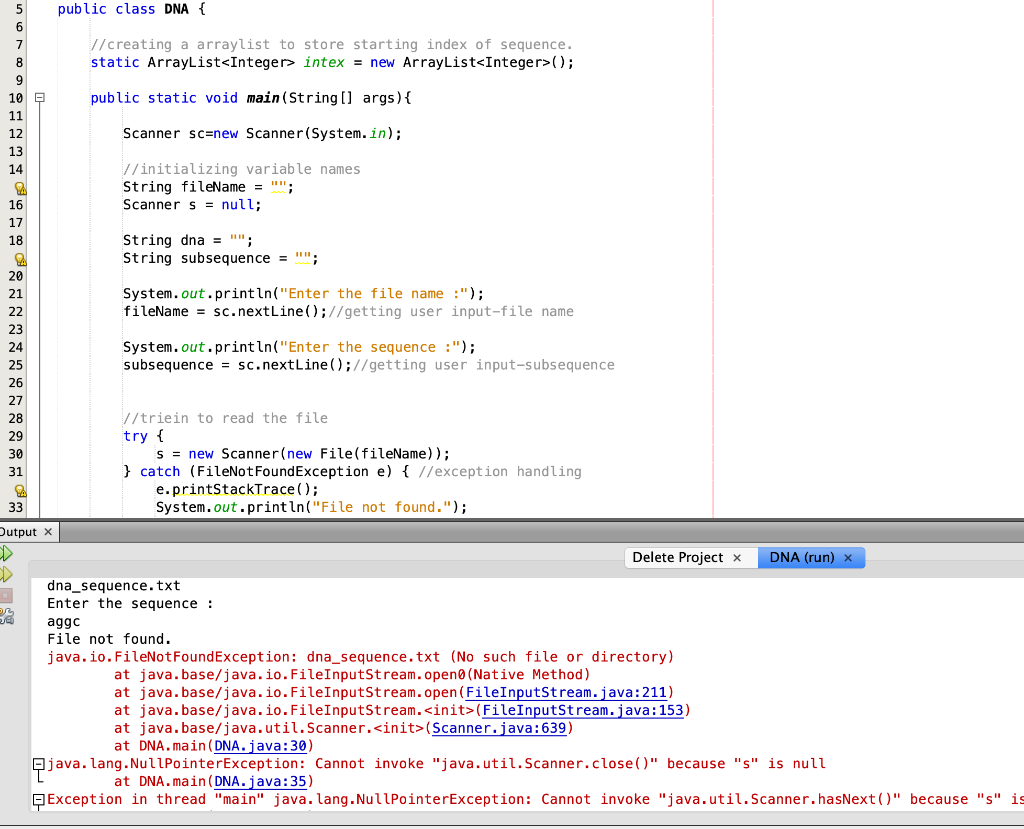Close the Delete Project tab
This screenshot has width=1024, height=829.
(x=736, y=557)
